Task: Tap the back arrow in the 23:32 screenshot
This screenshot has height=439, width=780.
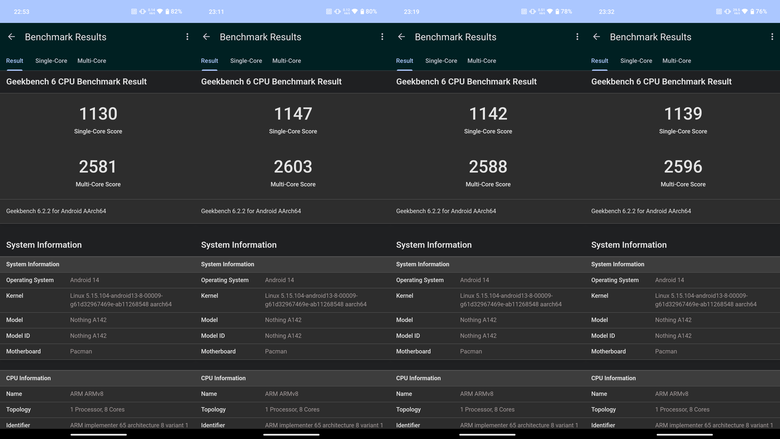Action: click(x=596, y=37)
